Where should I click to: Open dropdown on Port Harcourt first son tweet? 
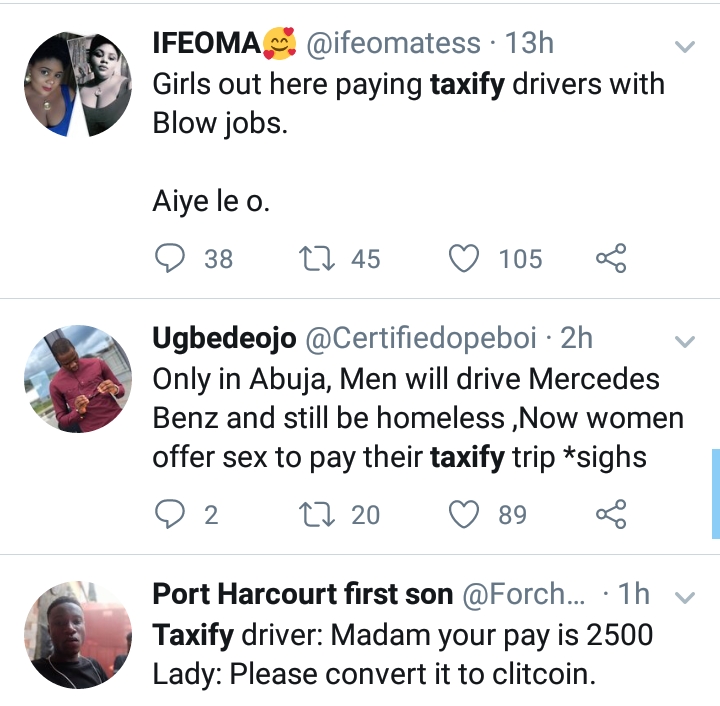pyautogui.click(x=685, y=598)
